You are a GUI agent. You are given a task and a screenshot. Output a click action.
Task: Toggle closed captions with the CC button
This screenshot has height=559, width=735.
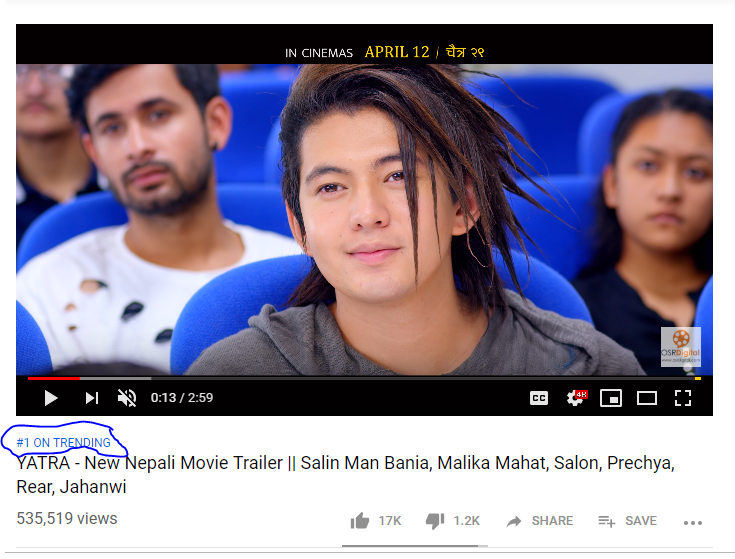[x=539, y=398]
